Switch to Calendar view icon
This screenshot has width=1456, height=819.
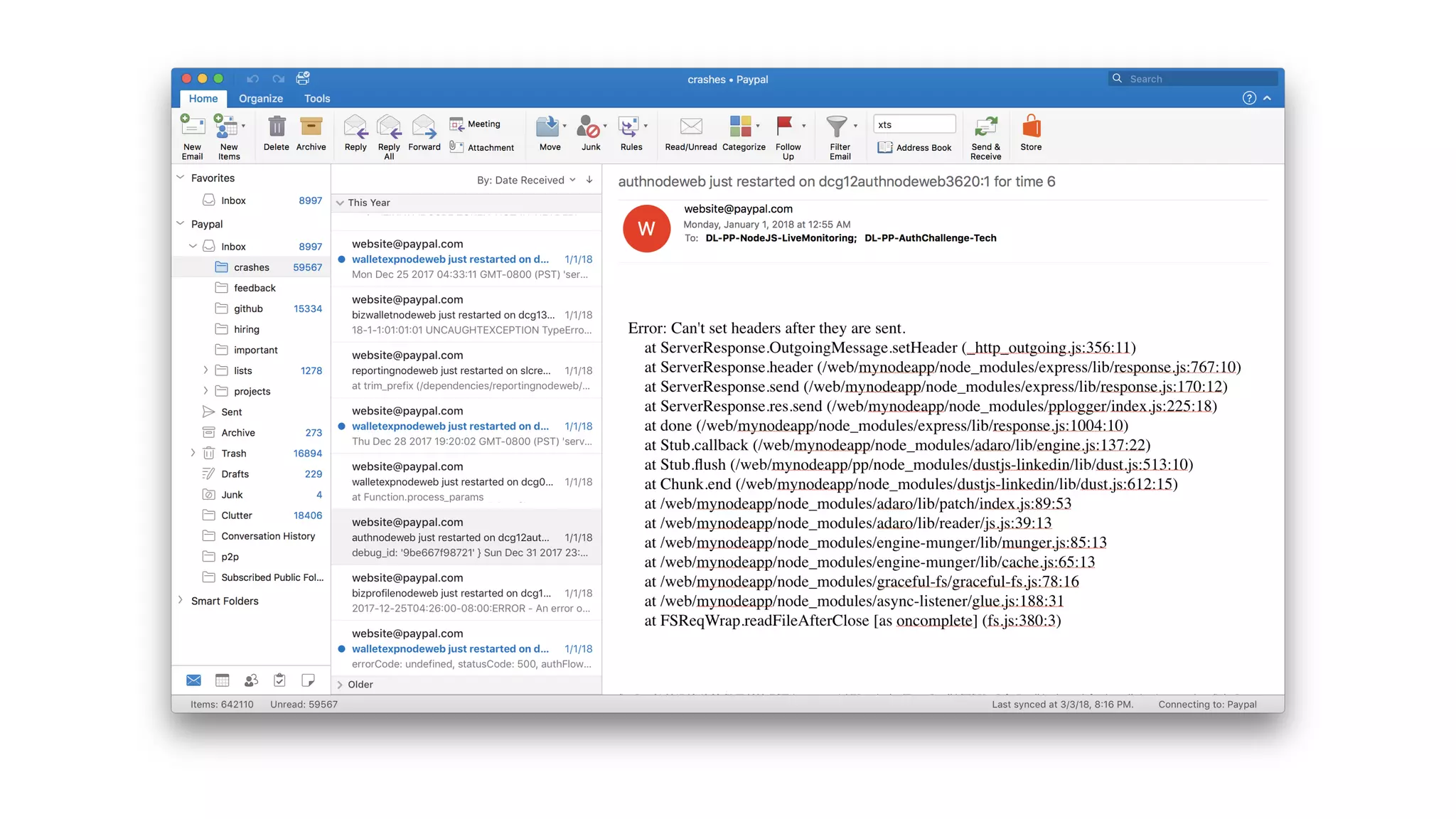click(222, 680)
